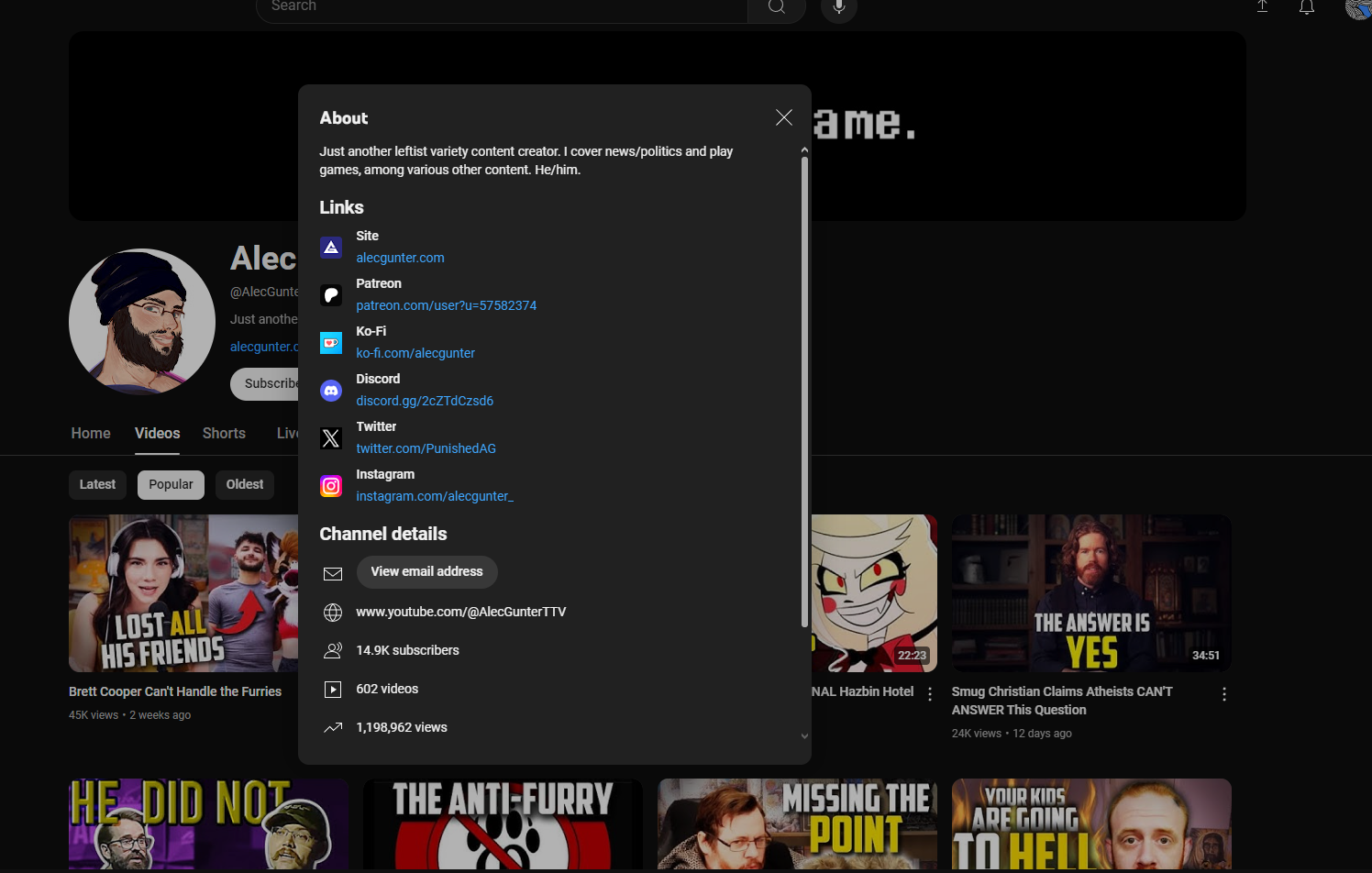Click the Ko-Fi logo icon
Image resolution: width=1372 pixels, height=873 pixels.
pos(331,343)
